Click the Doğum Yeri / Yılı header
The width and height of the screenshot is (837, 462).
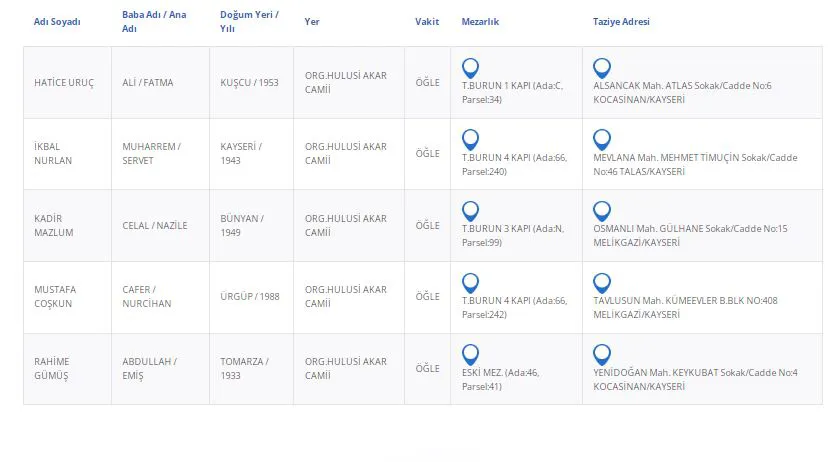click(x=249, y=21)
